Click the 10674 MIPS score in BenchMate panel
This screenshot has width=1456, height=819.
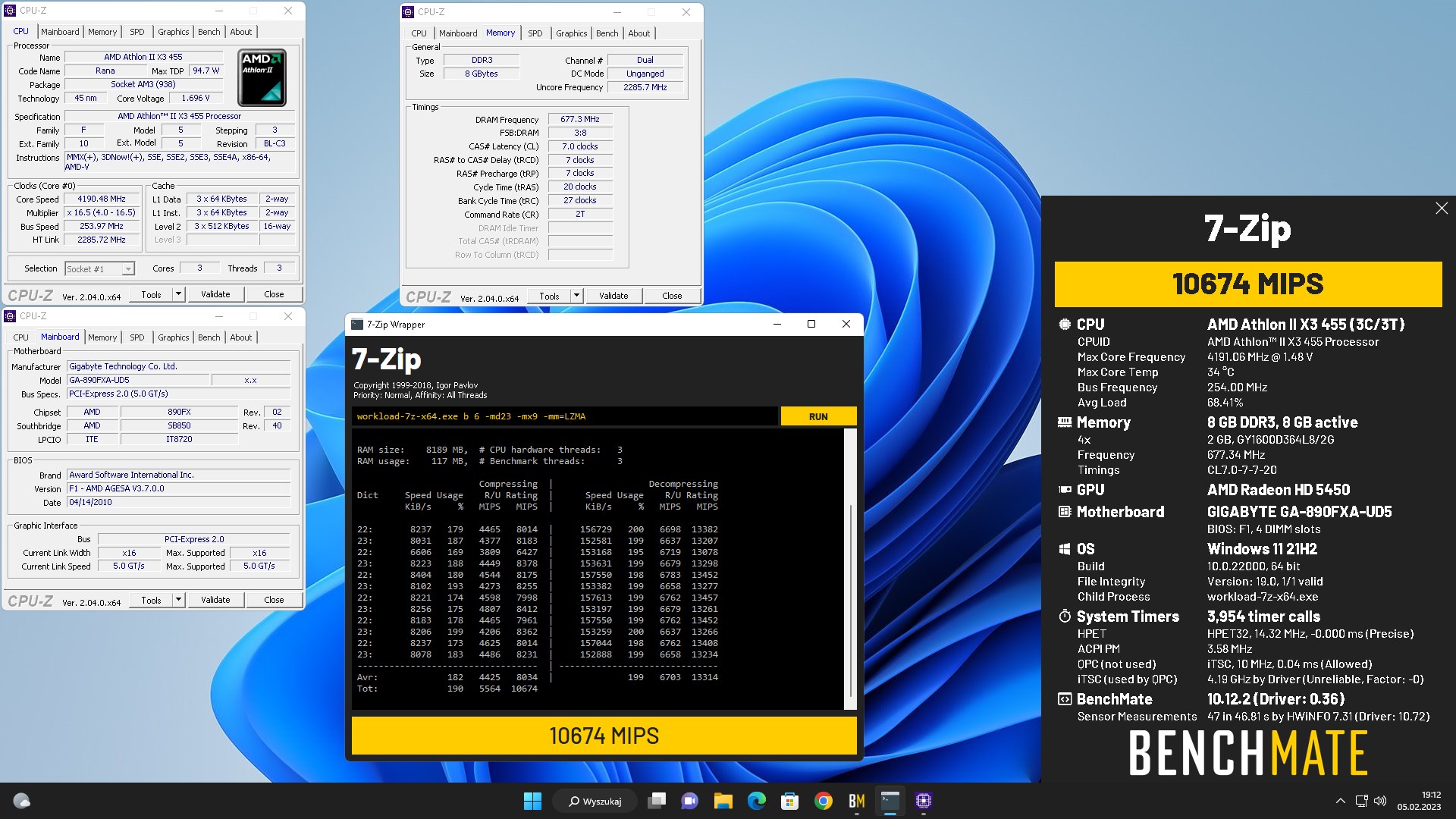pos(1248,284)
